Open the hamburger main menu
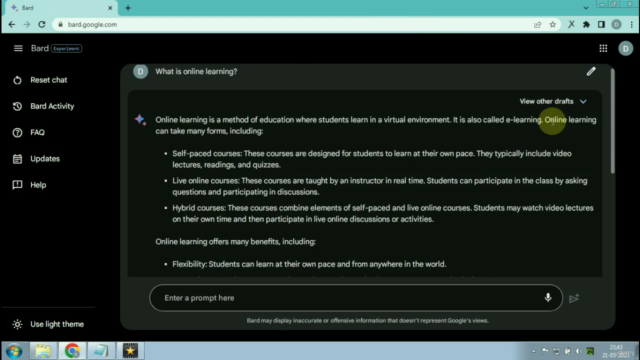This screenshot has height=360, width=640. (x=18, y=48)
